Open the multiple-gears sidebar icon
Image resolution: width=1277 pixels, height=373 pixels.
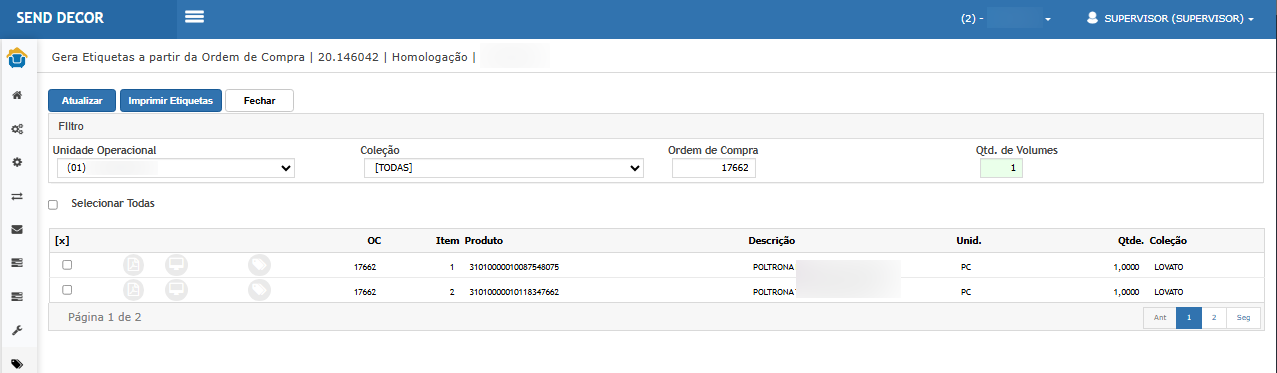point(17,129)
